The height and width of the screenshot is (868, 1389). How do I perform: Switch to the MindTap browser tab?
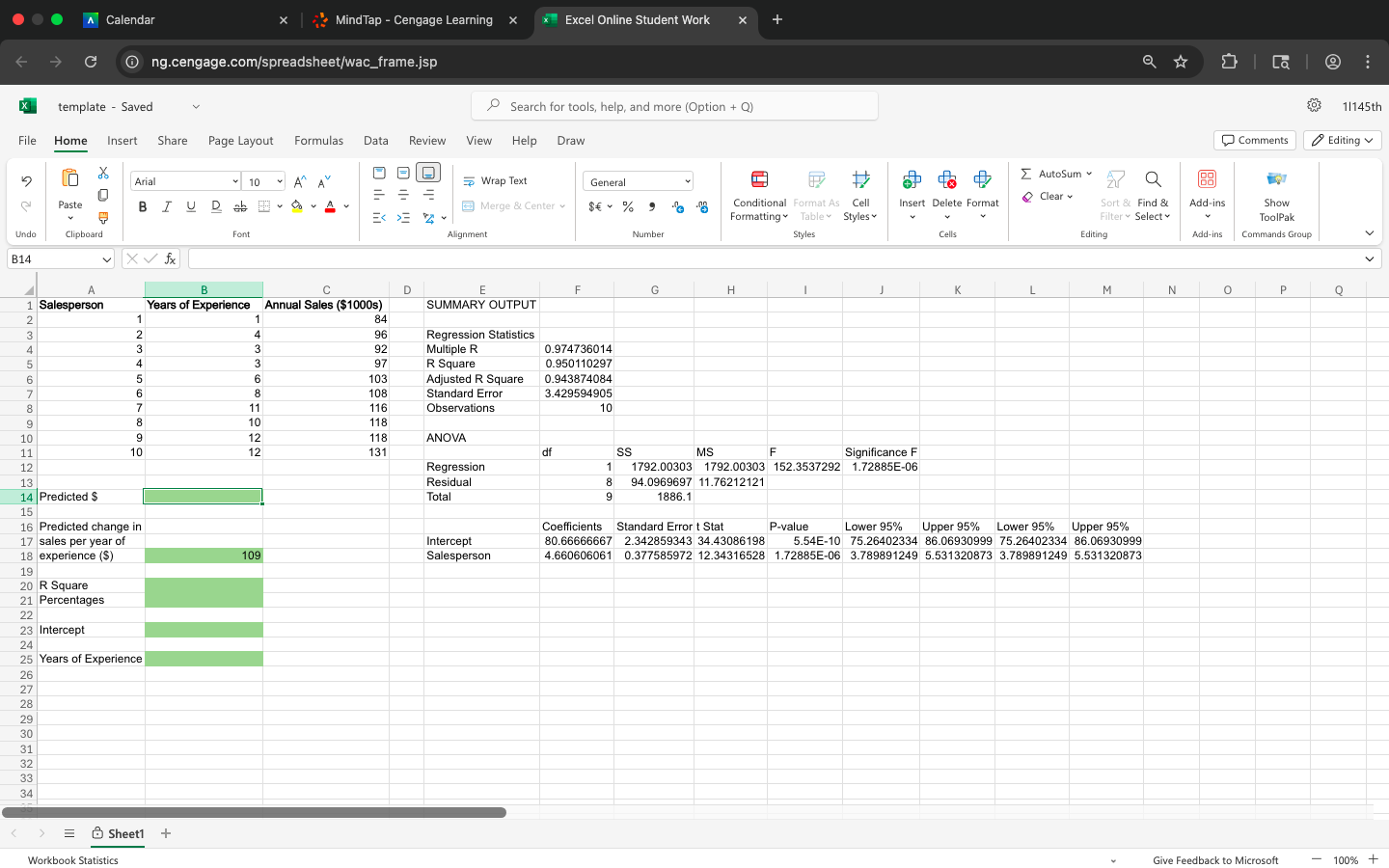[x=414, y=20]
